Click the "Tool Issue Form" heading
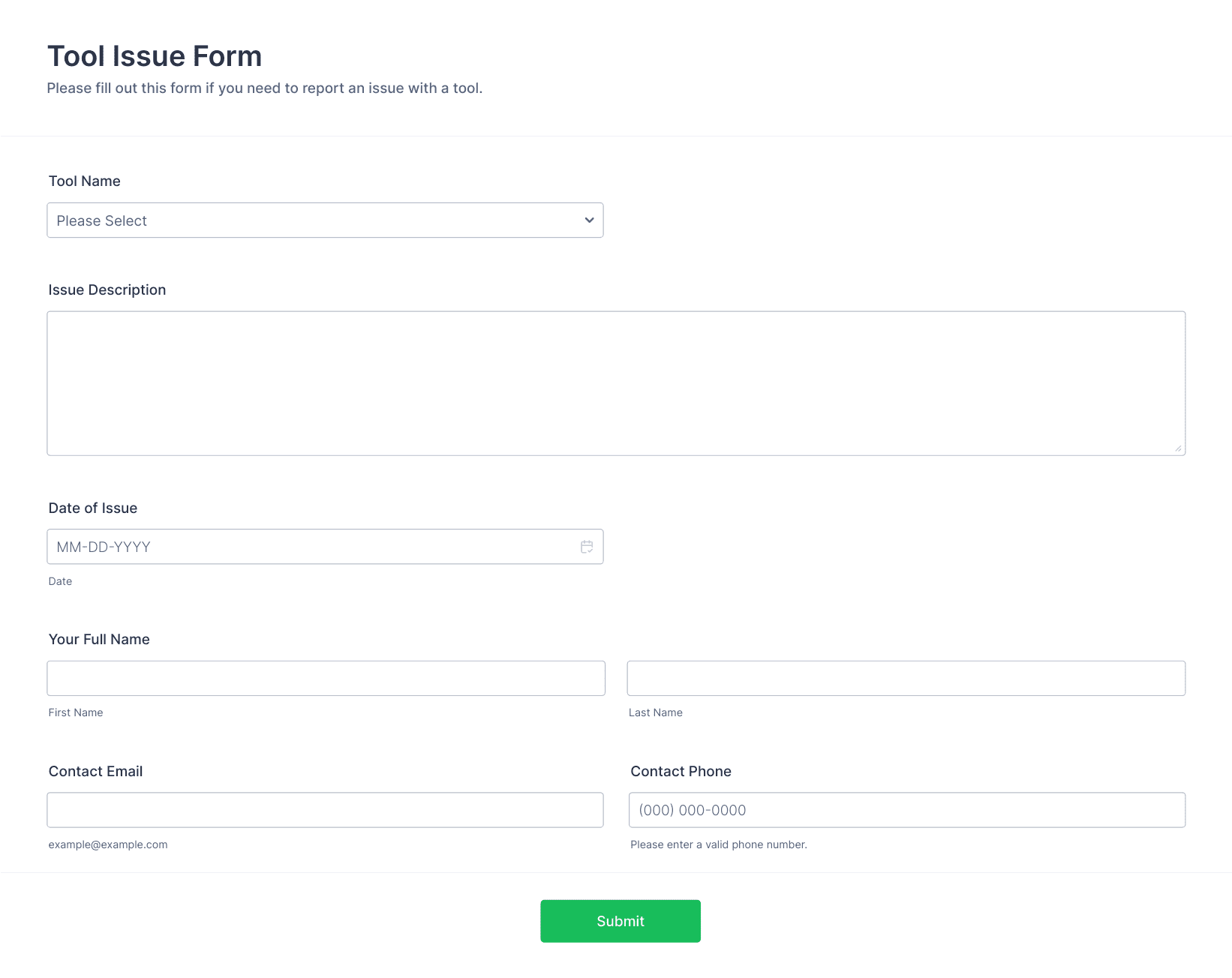The width and height of the screenshot is (1232, 978). point(155,56)
